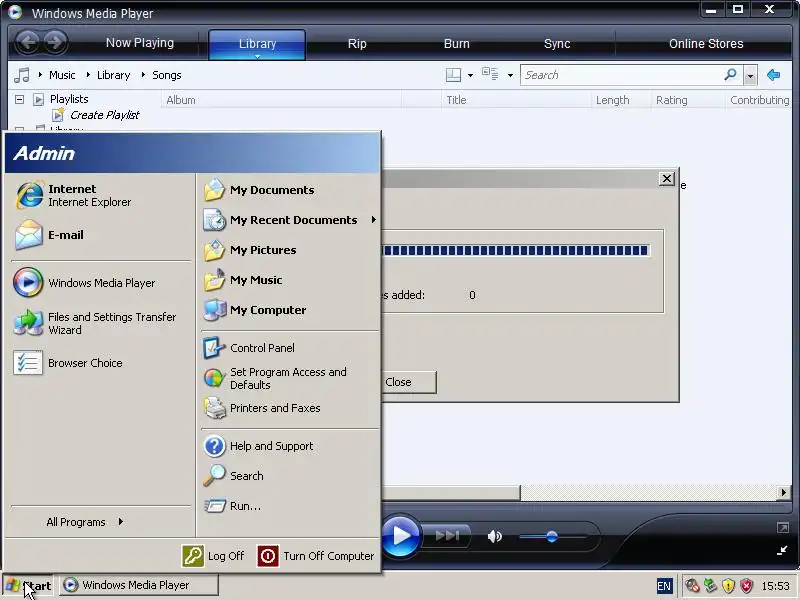The width and height of the screenshot is (800, 600).
Task: Click the yellow security shield tray icon
Action: pos(729,586)
